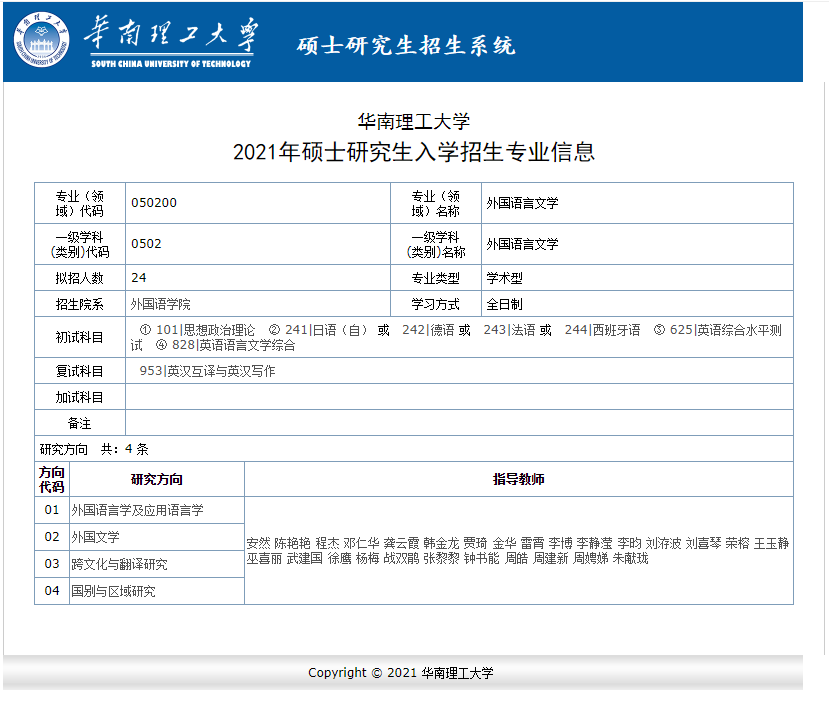
Task: Click the 学习方式 label
Action: tap(436, 304)
